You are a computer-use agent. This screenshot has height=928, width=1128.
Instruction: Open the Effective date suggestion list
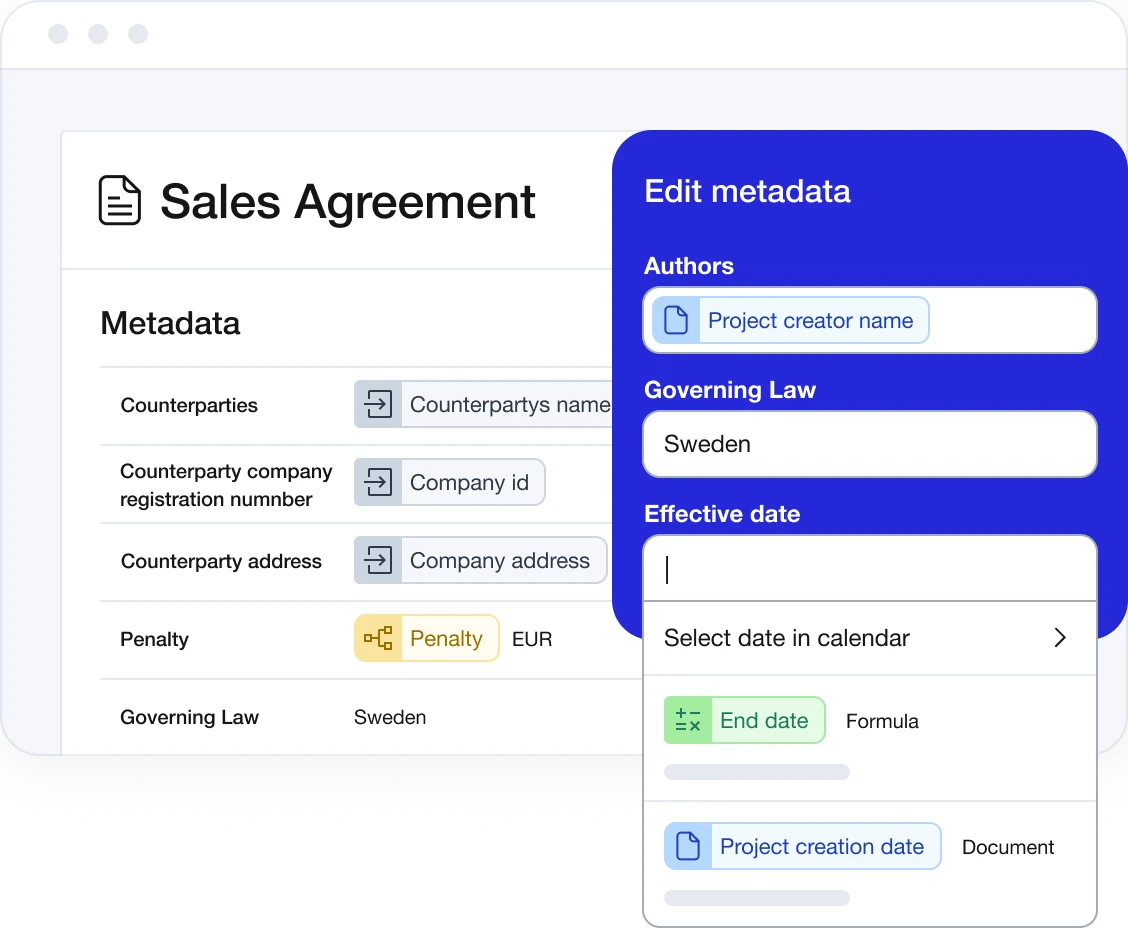coord(869,567)
